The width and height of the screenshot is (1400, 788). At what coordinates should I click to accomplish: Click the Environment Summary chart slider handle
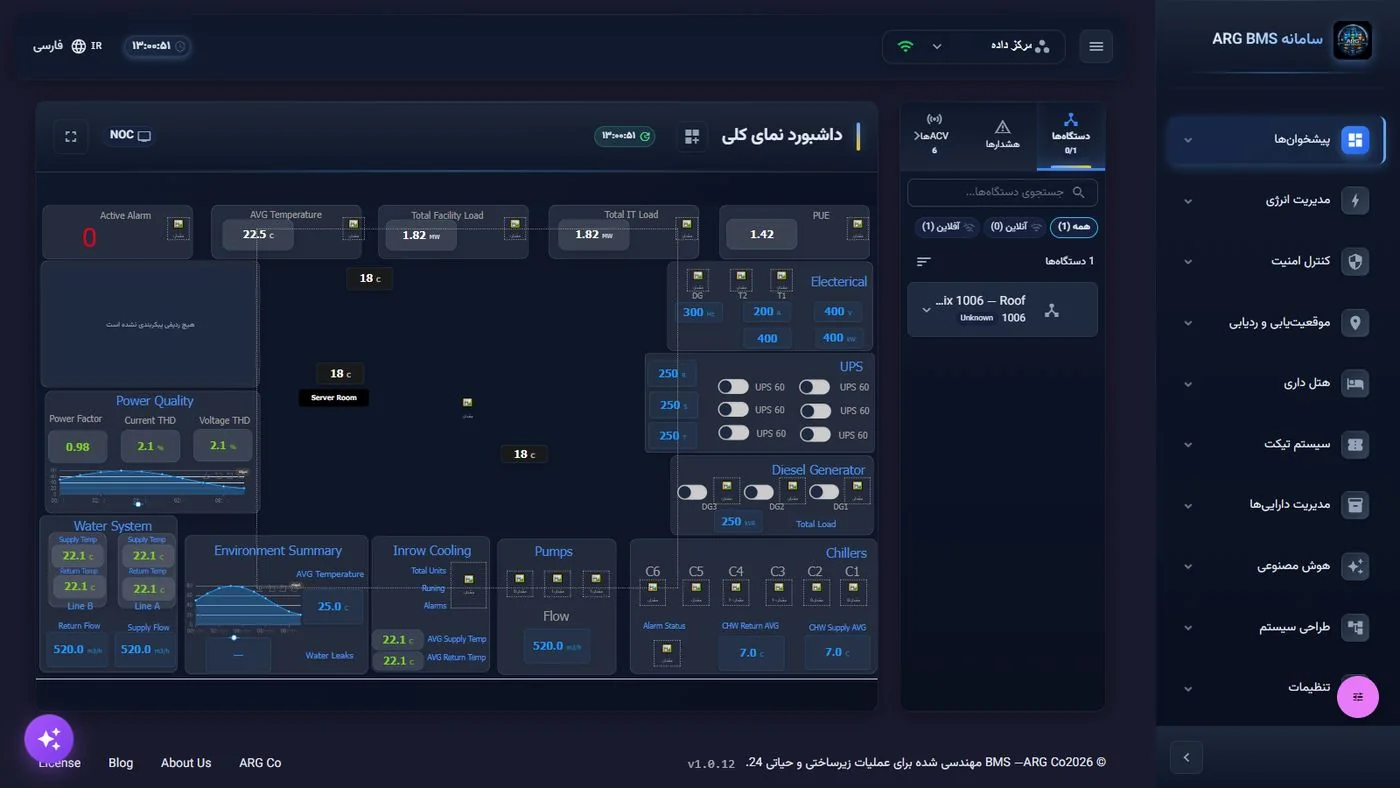234,637
